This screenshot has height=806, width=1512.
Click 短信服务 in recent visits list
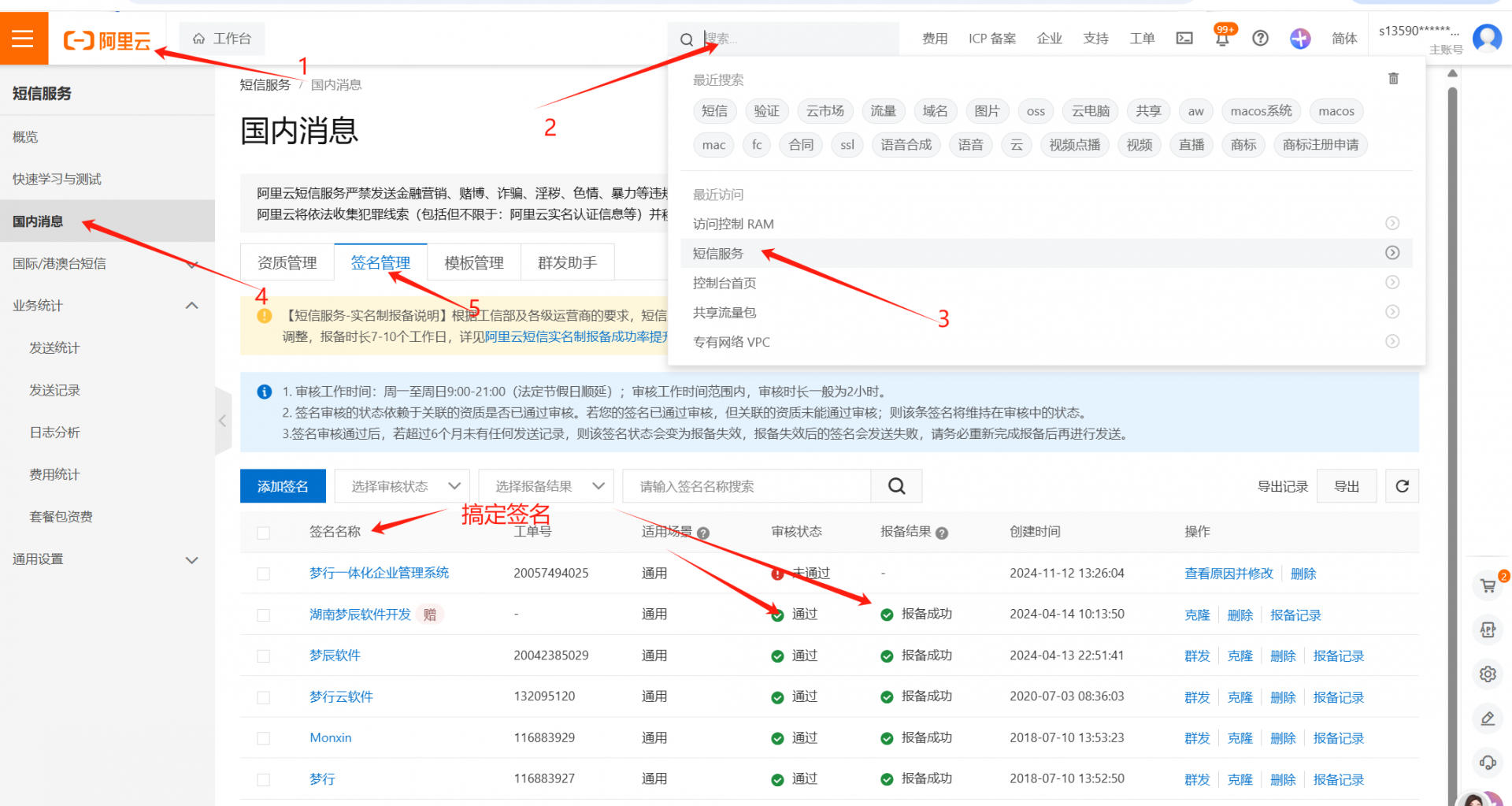click(717, 253)
